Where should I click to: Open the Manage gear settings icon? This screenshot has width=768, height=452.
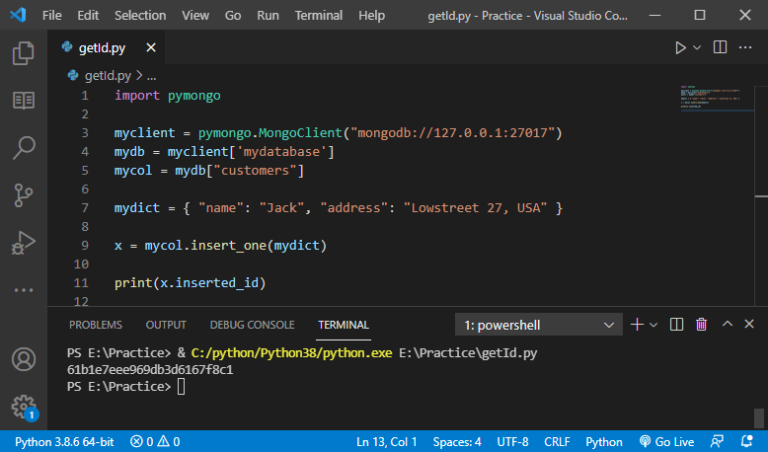23,407
